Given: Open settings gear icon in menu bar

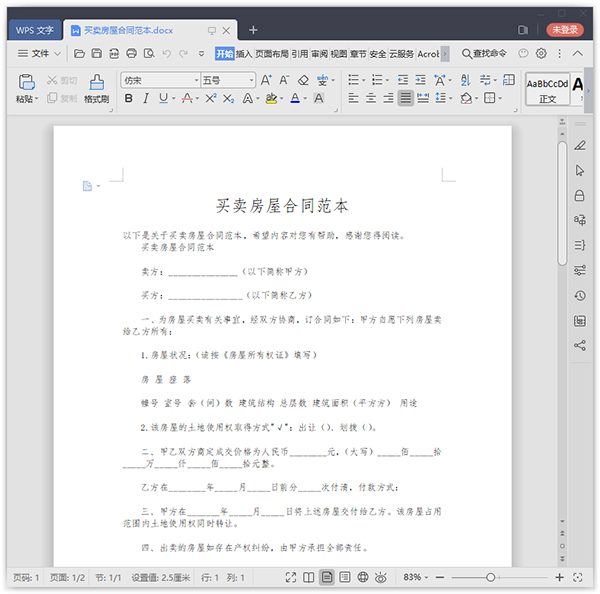Looking at the screenshot, I should pyautogui.click(x=541, y=53).
